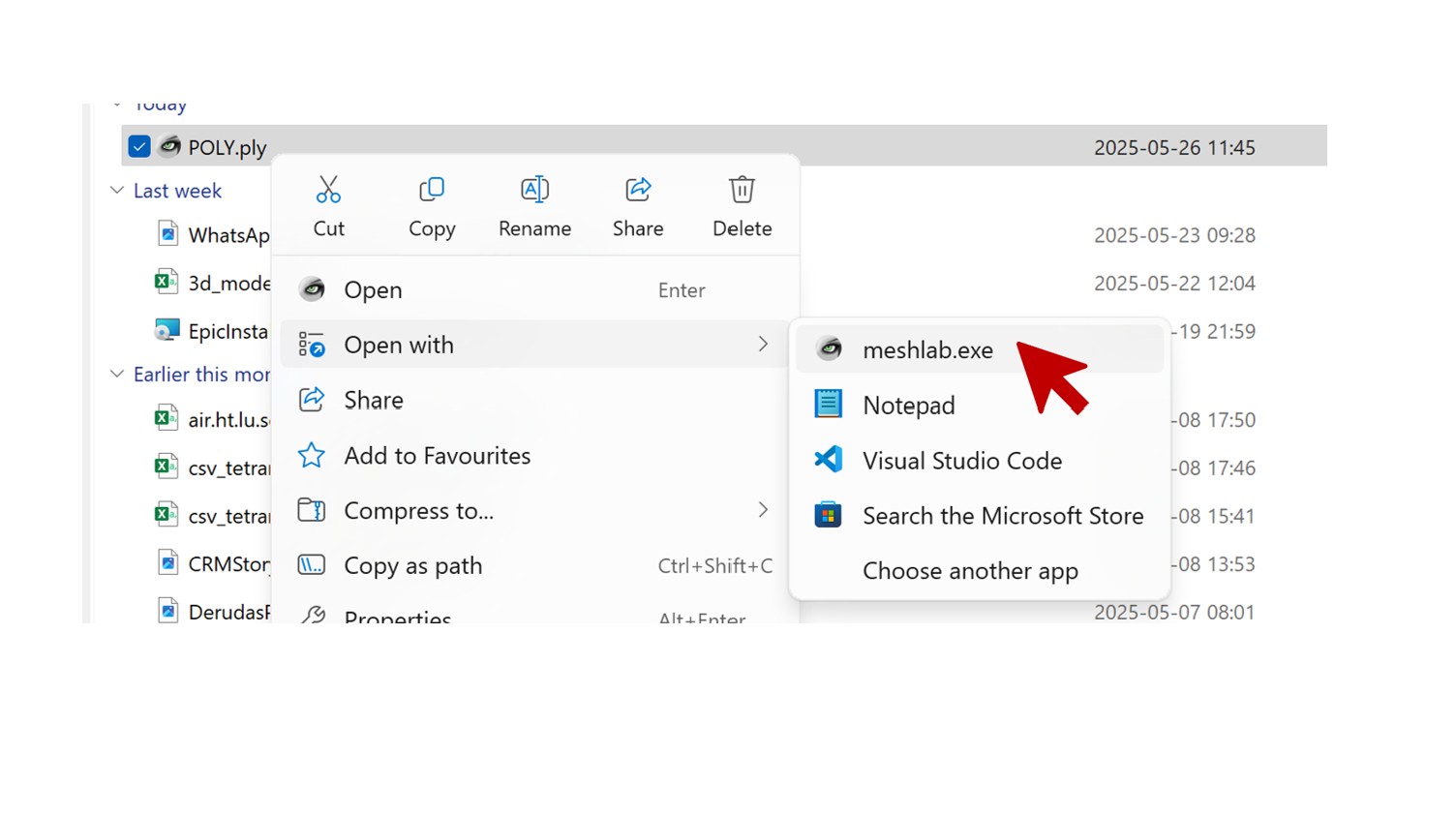The height and width of the screenshot is (815, 1456).
Task: Click the Open with submenu chevron
Action: coord(763,345)
